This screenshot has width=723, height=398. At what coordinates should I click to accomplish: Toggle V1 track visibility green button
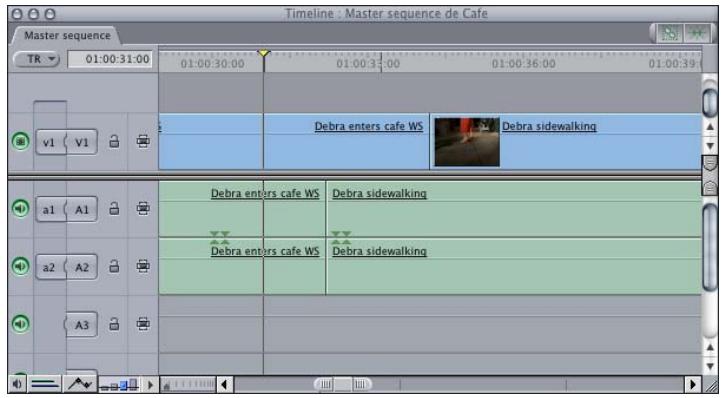tap(20, 141)
